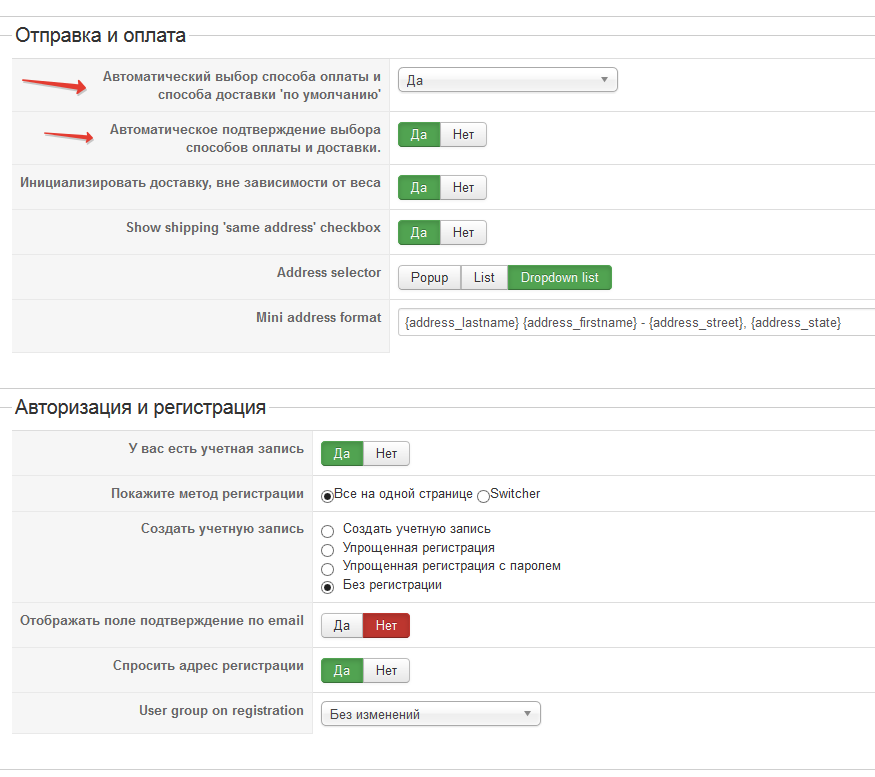Set 'У вас есть учетная запись' to Нет
The image size is (875, 777).
pyautogui.click(x=386, y=453)
